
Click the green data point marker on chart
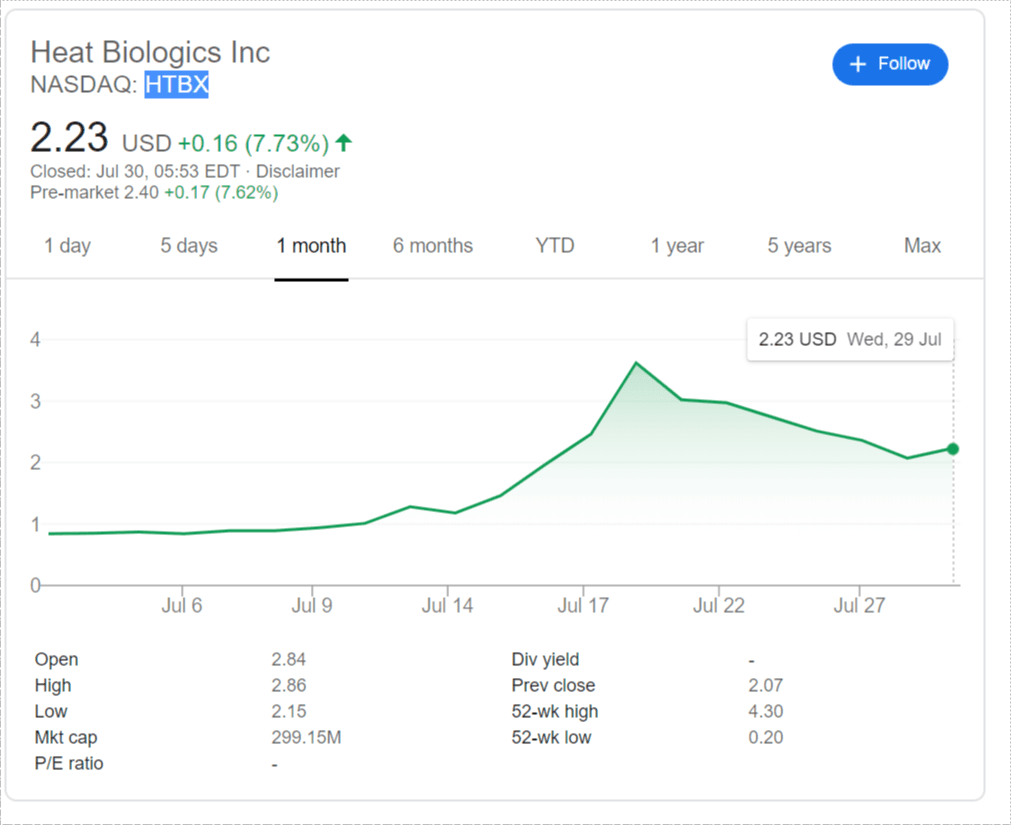tap(953, 449)
